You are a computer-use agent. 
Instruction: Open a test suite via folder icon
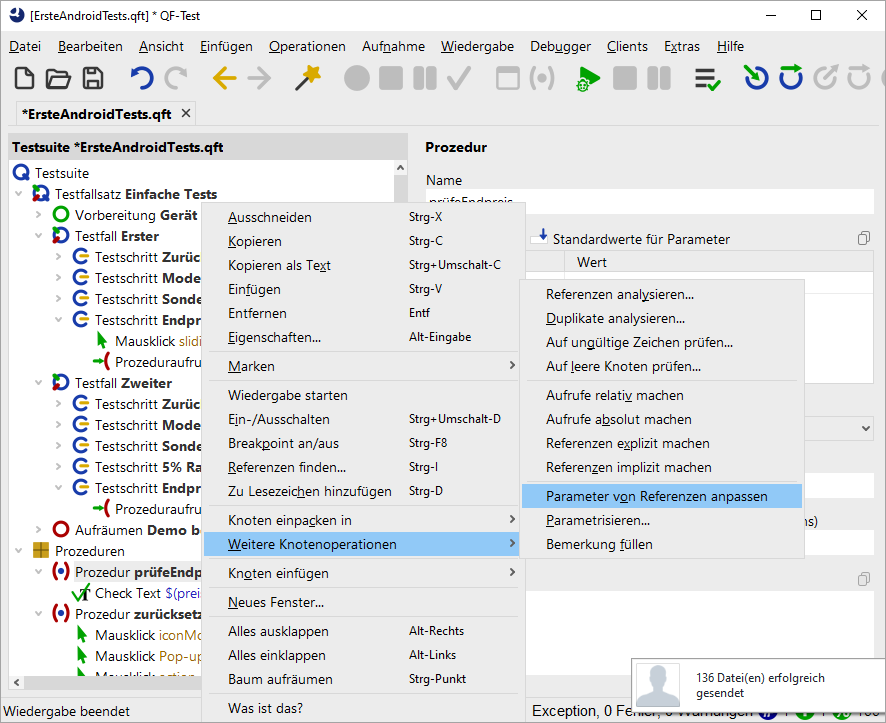58,78
